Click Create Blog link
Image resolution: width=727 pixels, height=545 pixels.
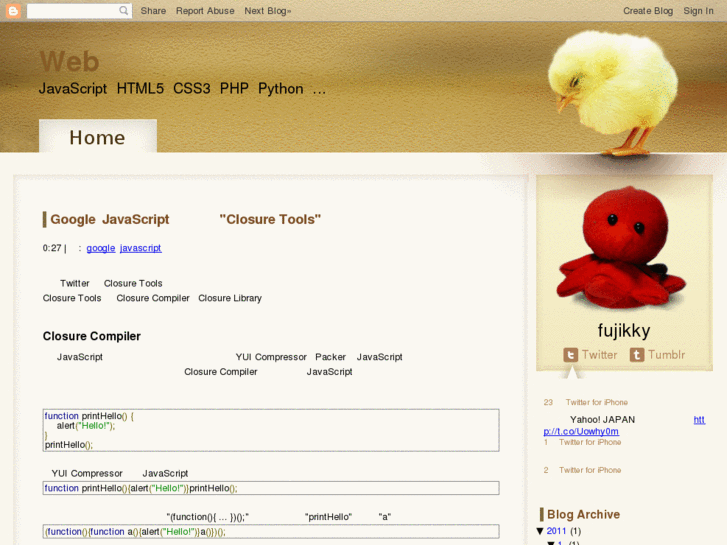648,11
